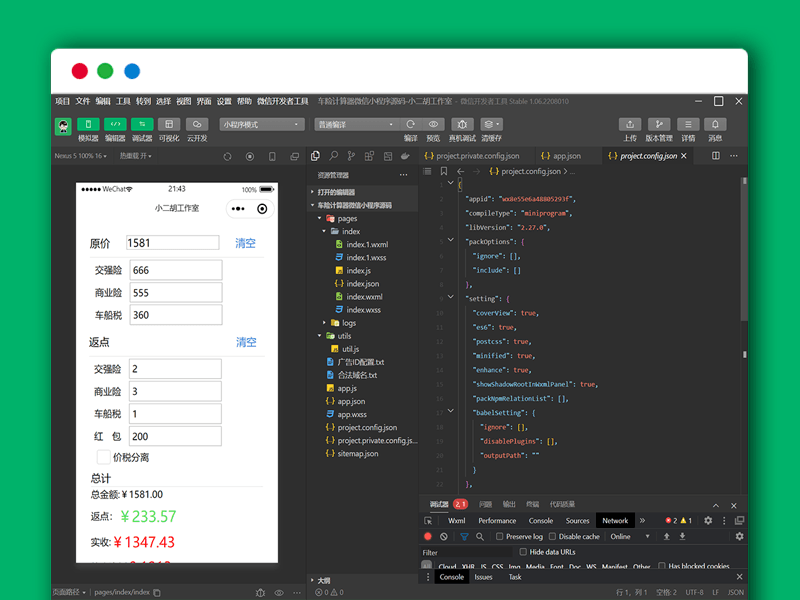Open the 调试器 debugger toolbar icon

click(142, 125)
